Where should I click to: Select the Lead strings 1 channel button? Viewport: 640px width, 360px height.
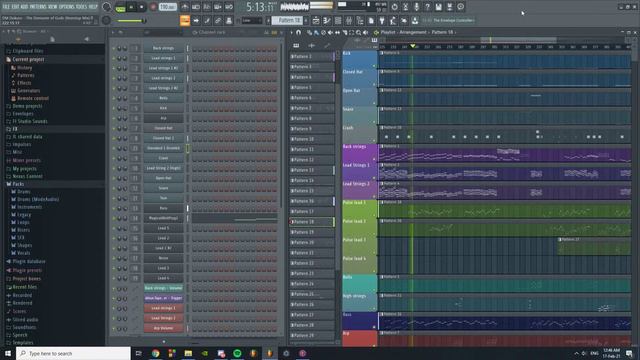tap(163, 58)
